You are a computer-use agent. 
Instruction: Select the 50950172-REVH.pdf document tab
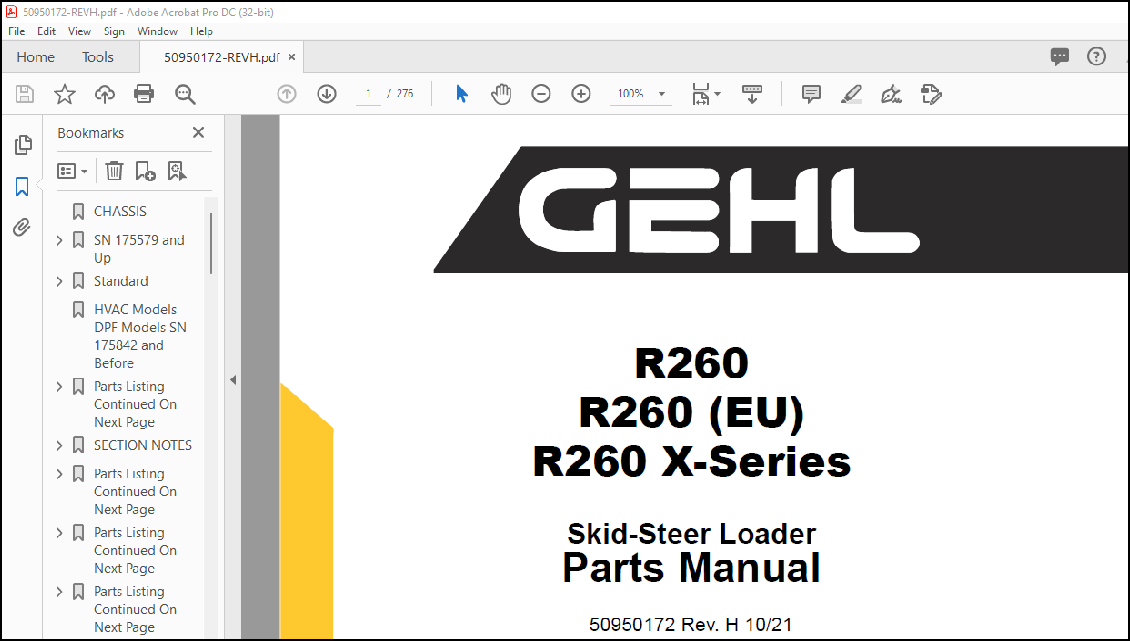pos(221,57)
